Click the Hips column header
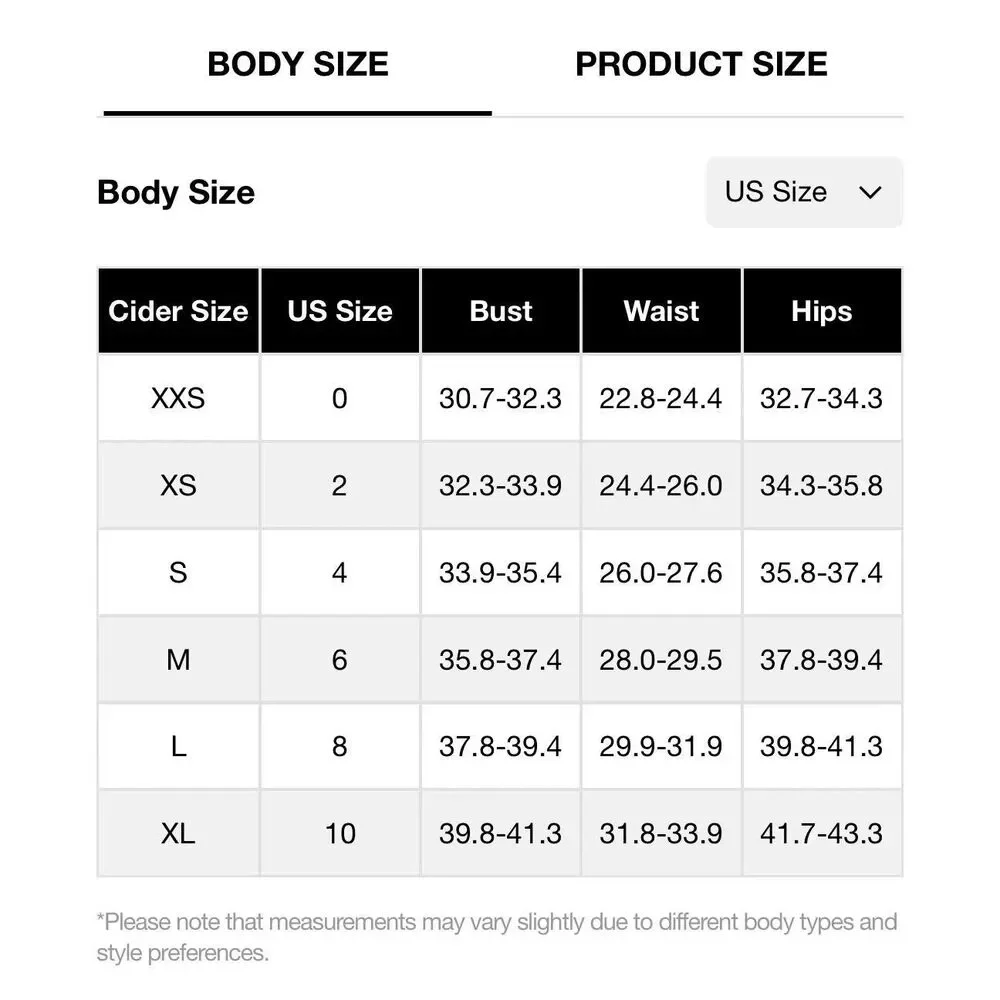1000x1000 pixels. coord(821,311)
